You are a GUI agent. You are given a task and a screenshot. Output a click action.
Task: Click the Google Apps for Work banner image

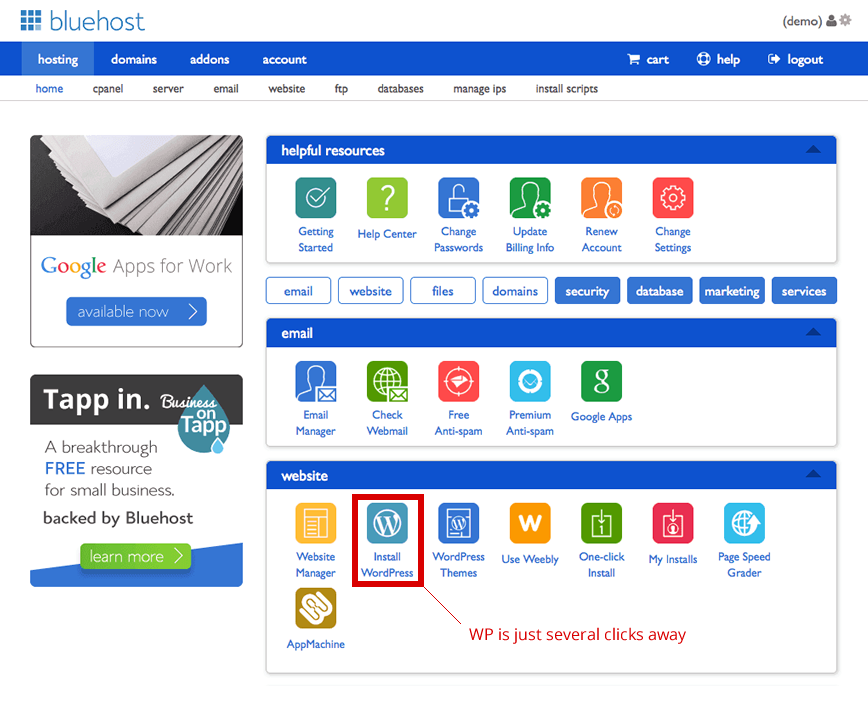click(136, 185)
